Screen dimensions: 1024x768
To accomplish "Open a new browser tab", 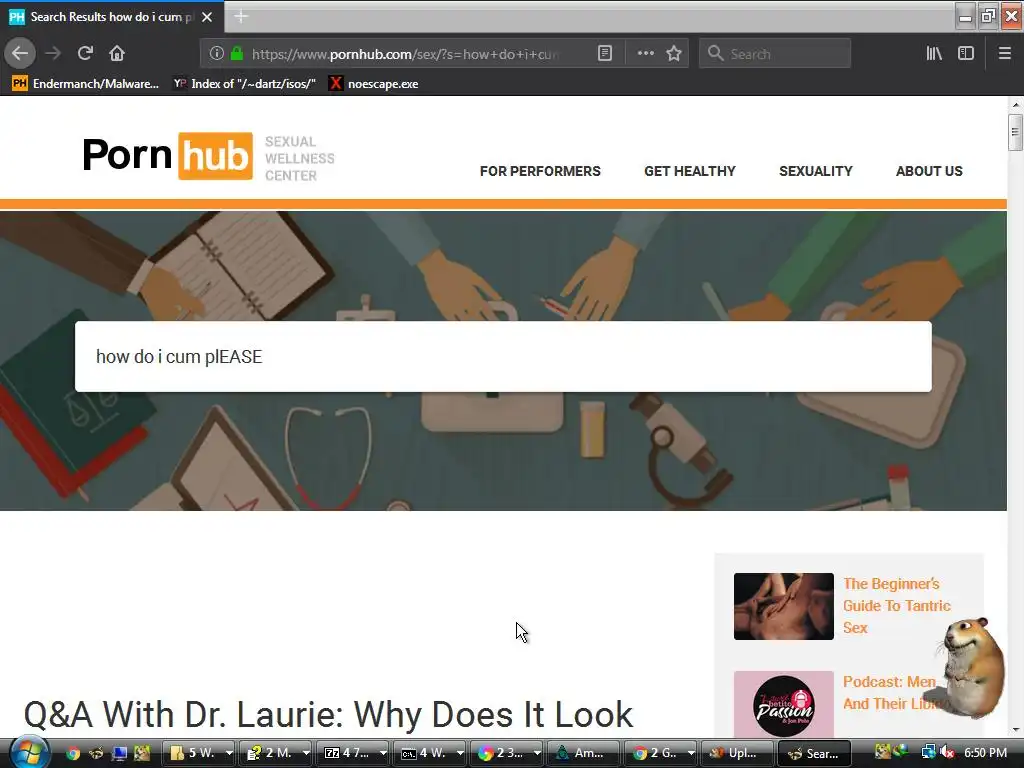I will click(240, 17).
